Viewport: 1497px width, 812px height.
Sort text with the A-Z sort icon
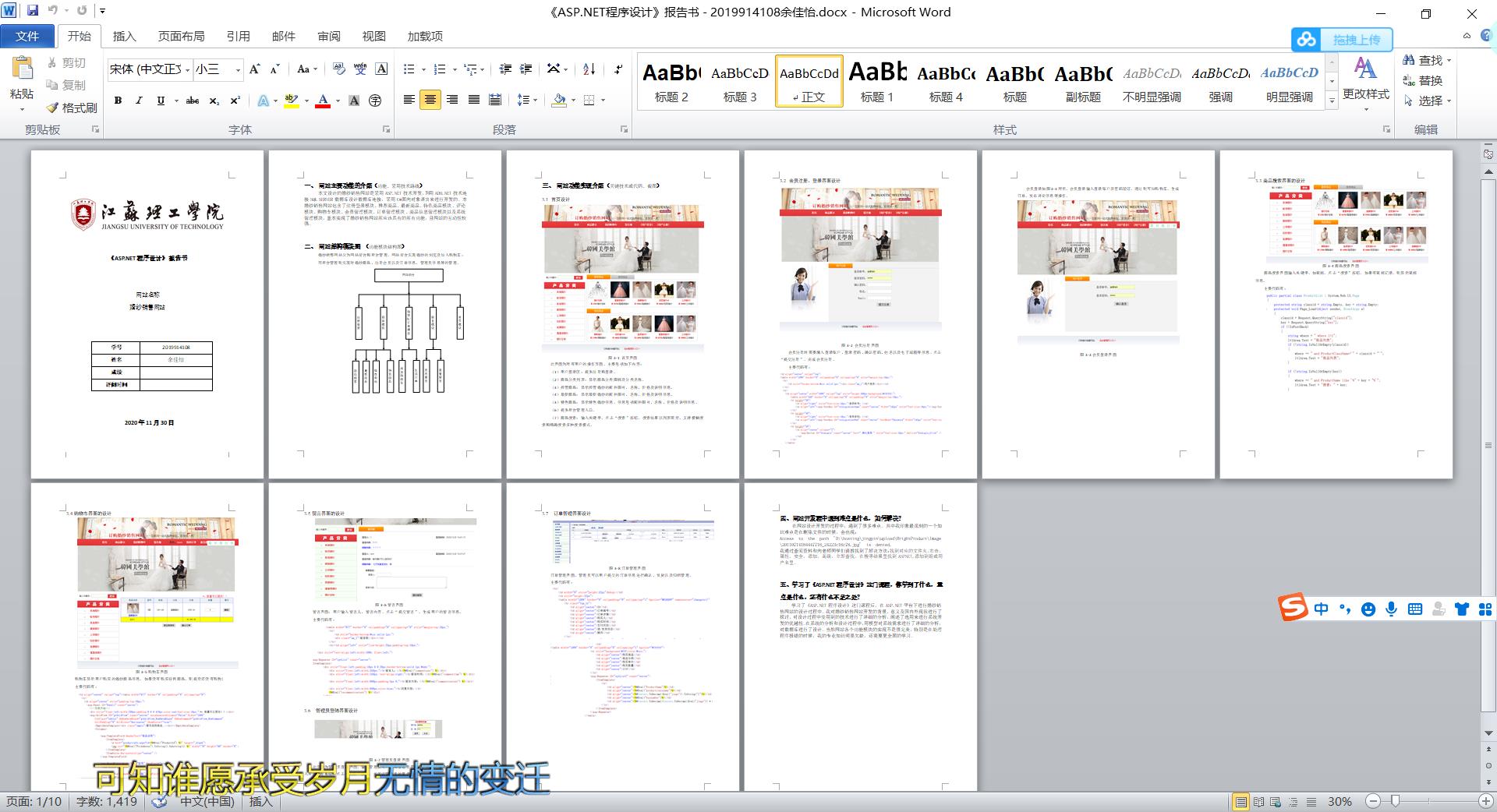589,69
